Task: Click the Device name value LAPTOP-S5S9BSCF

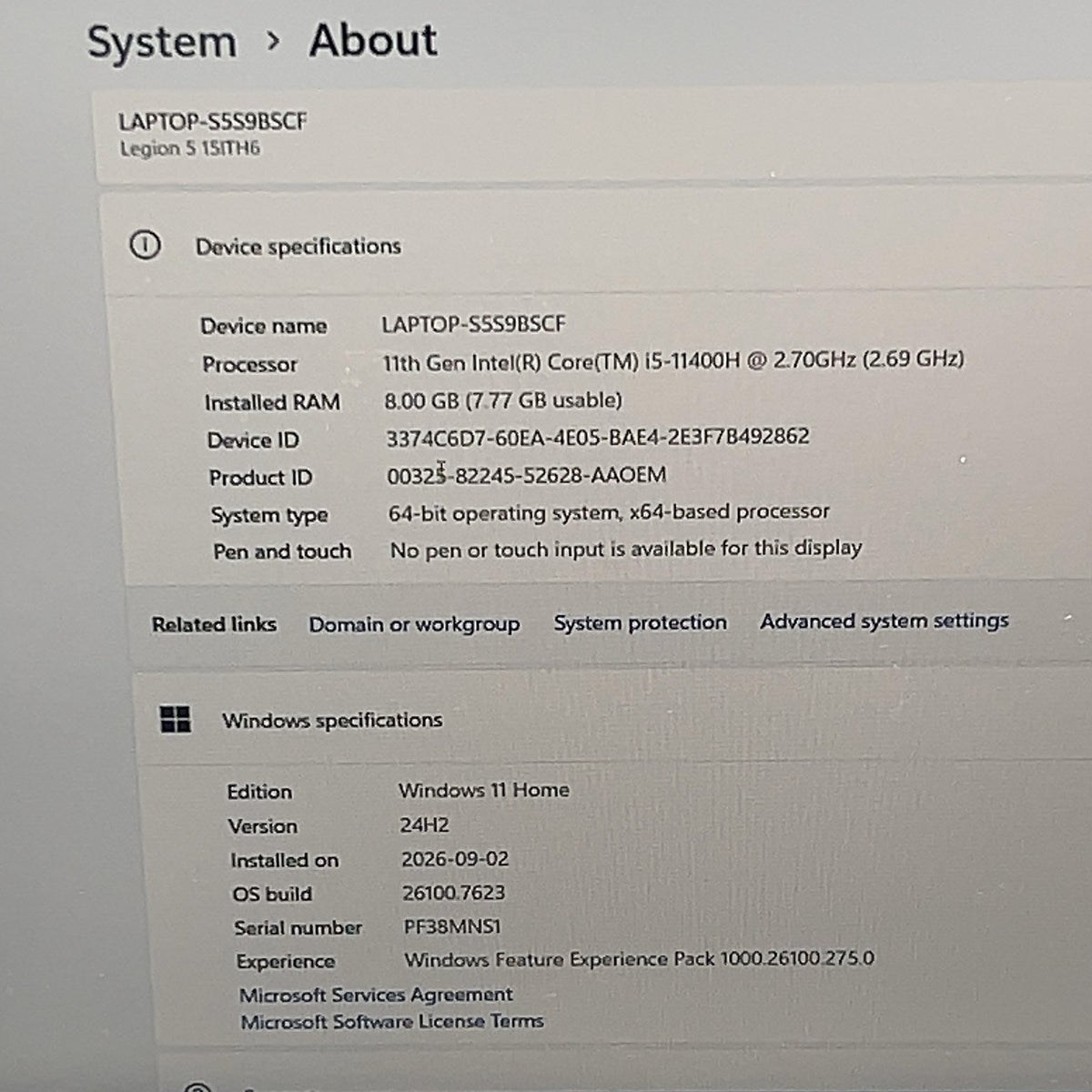Action: click(473, 324)
